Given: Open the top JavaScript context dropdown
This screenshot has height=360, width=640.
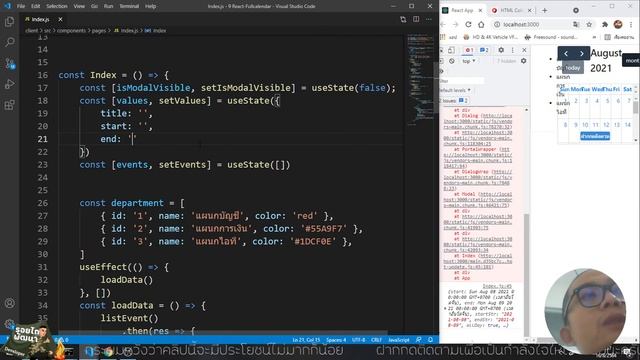Looking at the screenshot, I should tap(469, 61).
